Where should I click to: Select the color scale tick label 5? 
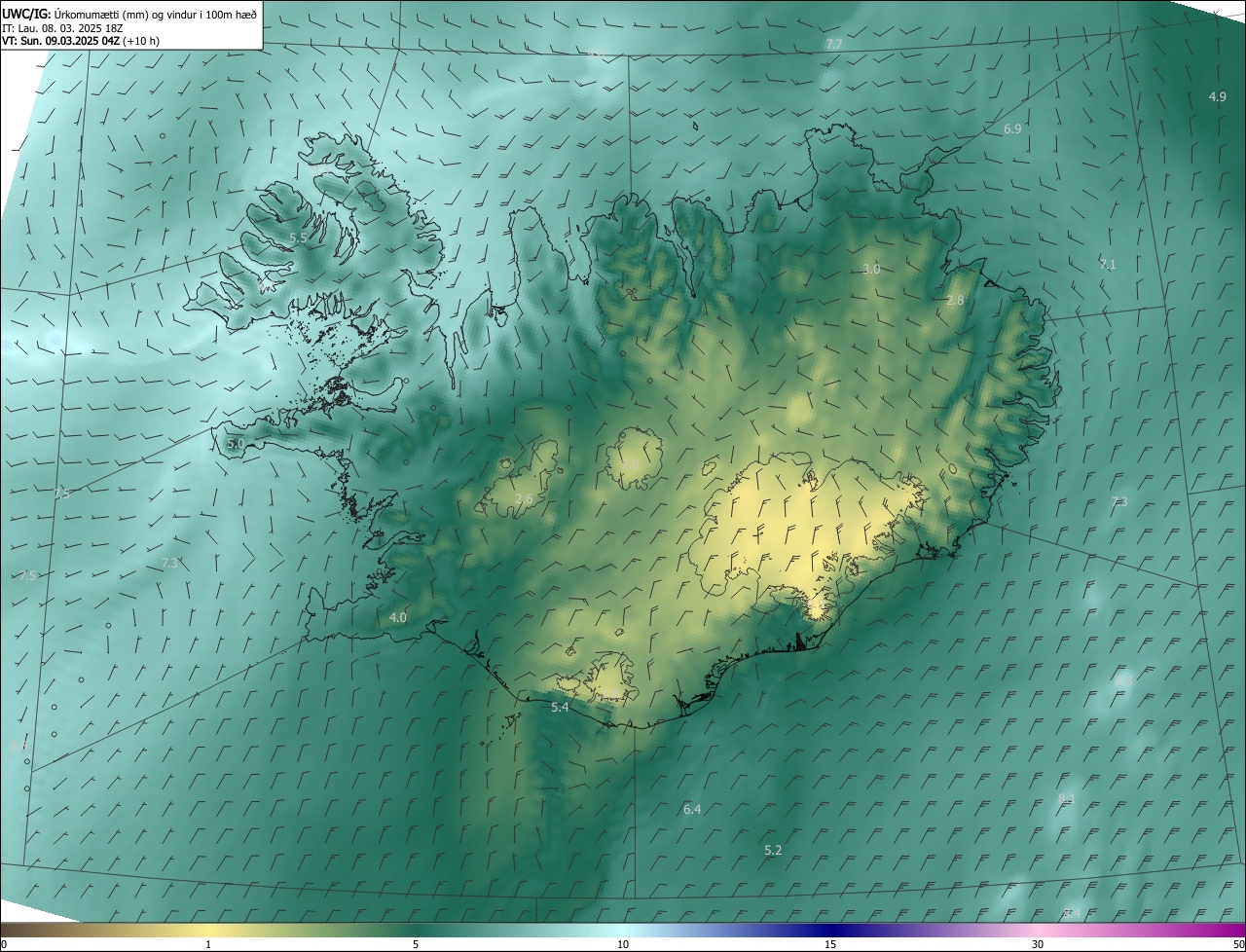pos(416,944)
